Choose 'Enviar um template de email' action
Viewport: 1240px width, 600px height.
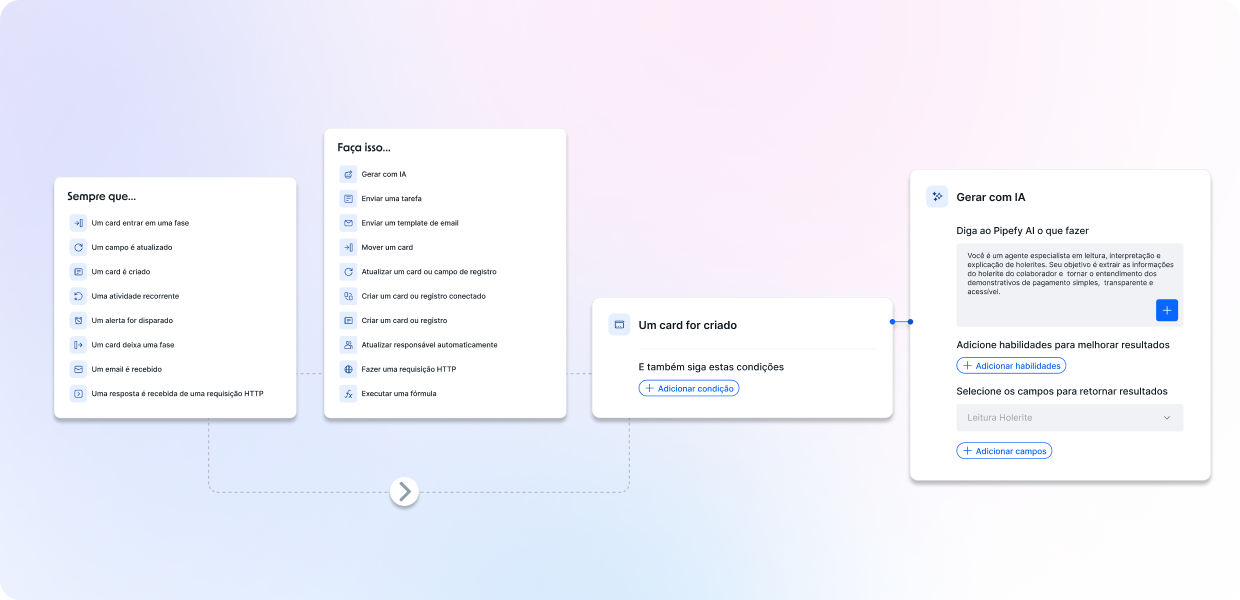coord(409,223)
